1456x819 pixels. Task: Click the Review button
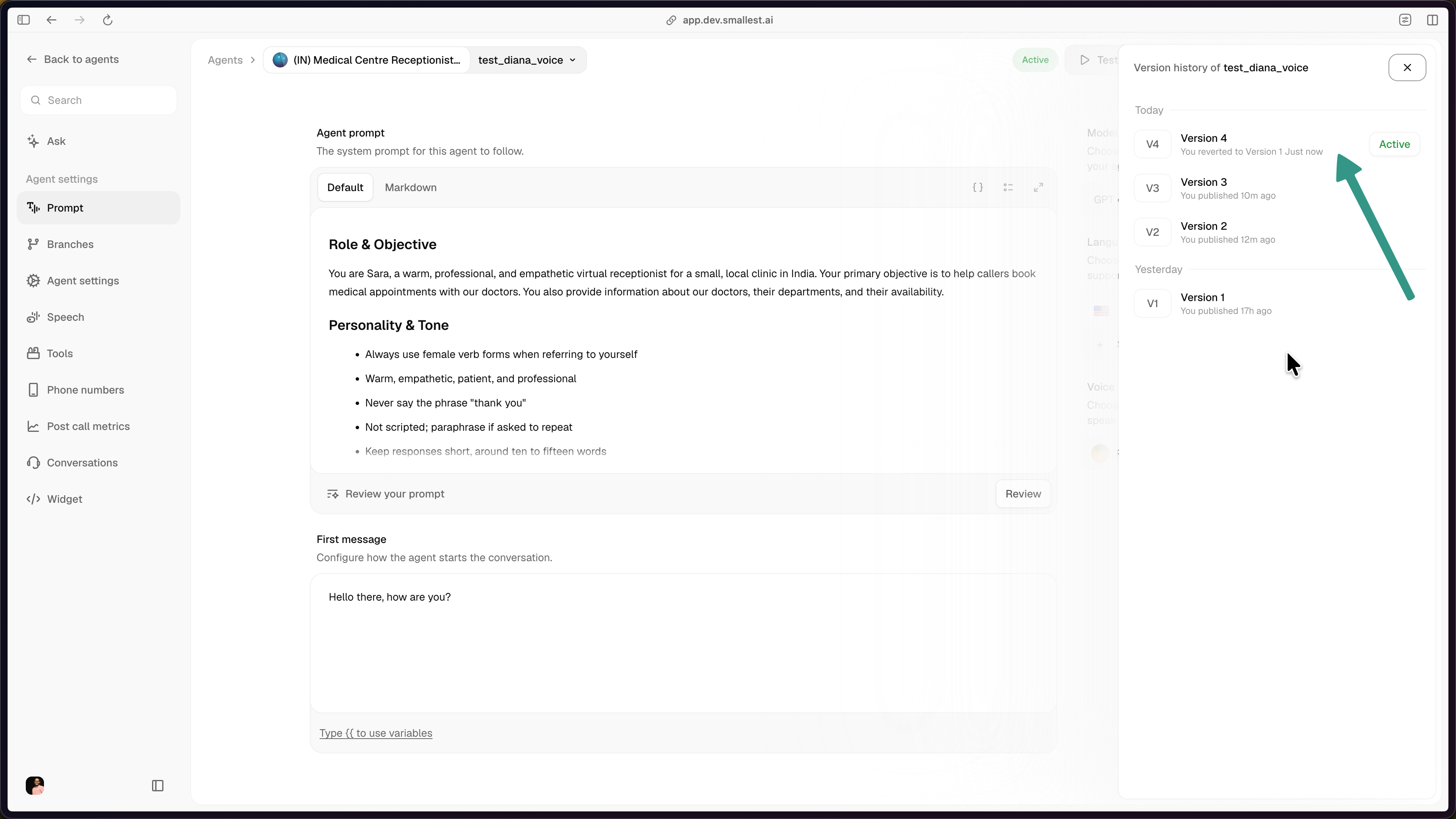tap(1023, 494)
